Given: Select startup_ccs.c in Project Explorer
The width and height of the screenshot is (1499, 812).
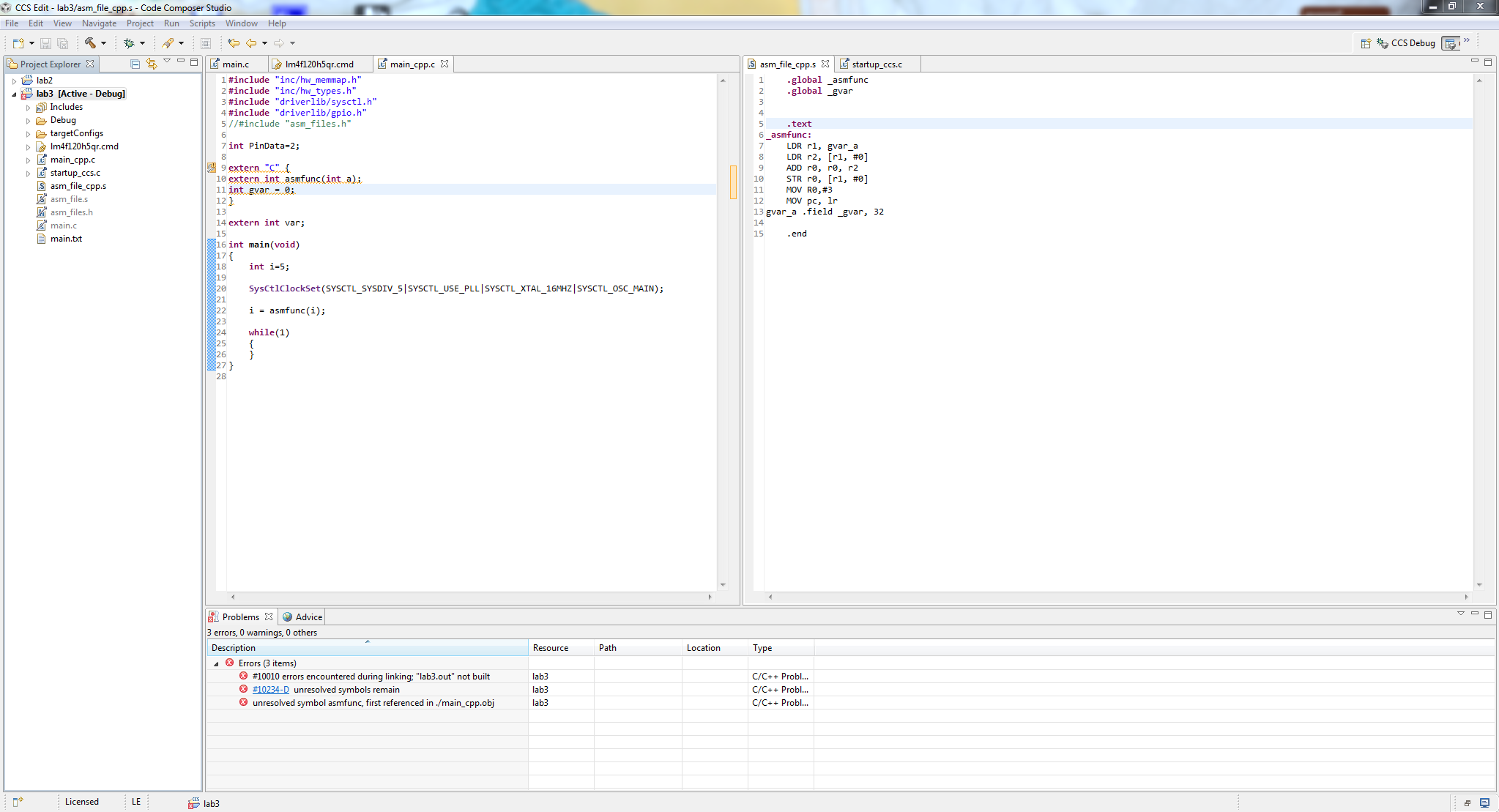Looking at the screenshot, I should [x=75, y=173].
